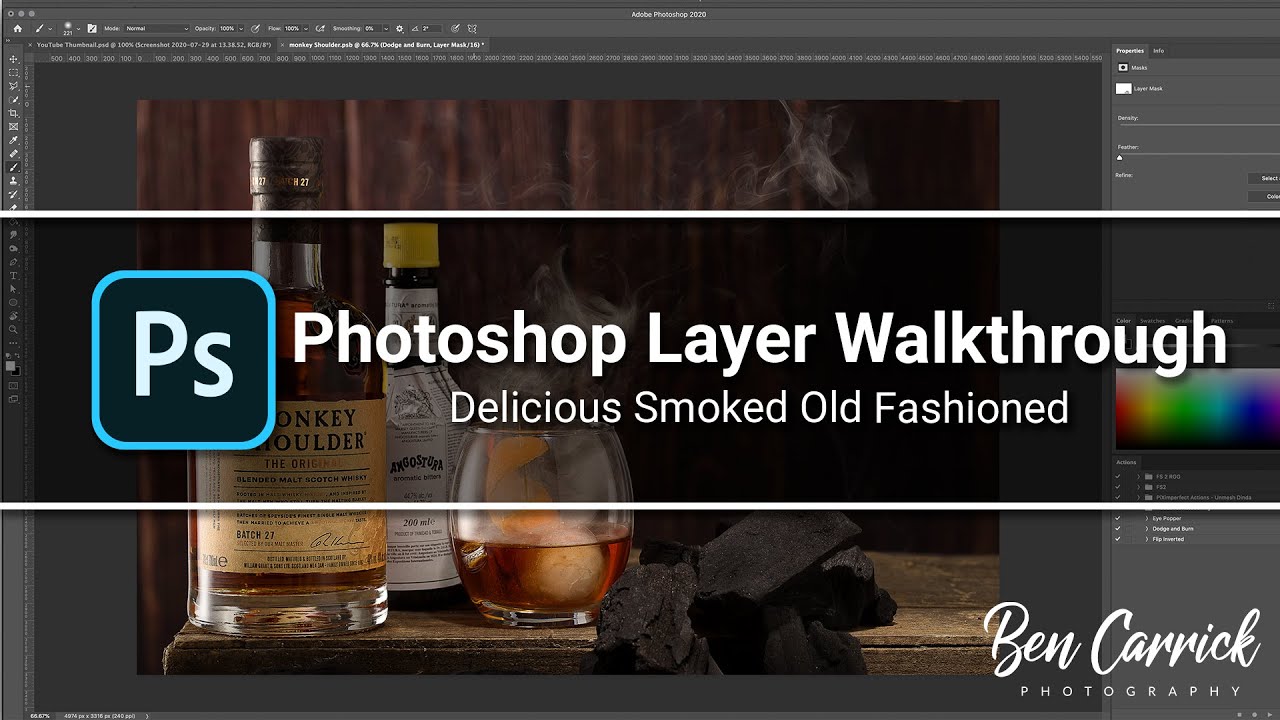Enable airbrush-style build-up
Screen dimensions: 1280x720
(319, 29)
